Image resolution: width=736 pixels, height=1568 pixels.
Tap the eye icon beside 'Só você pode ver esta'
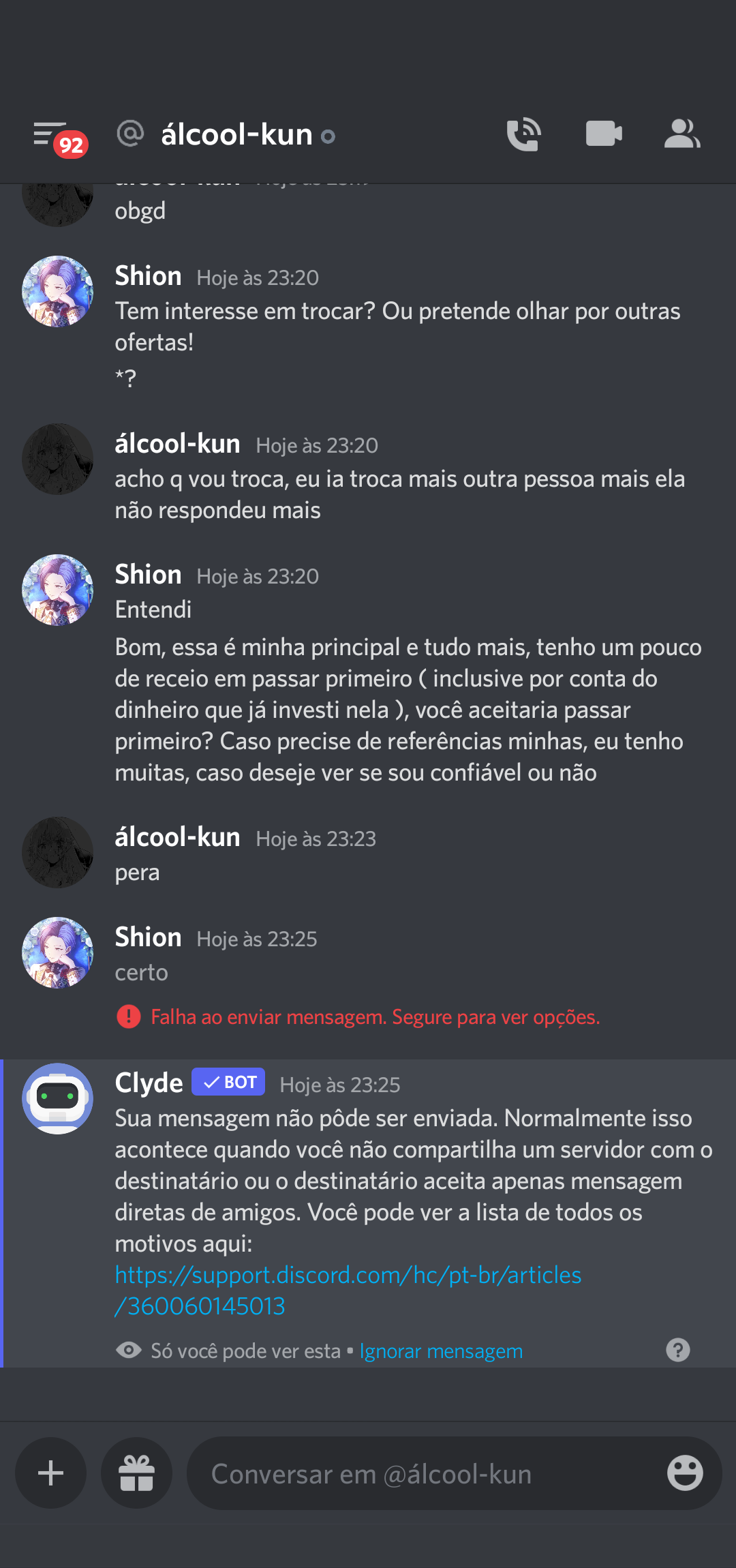[x=129, y=1350]
